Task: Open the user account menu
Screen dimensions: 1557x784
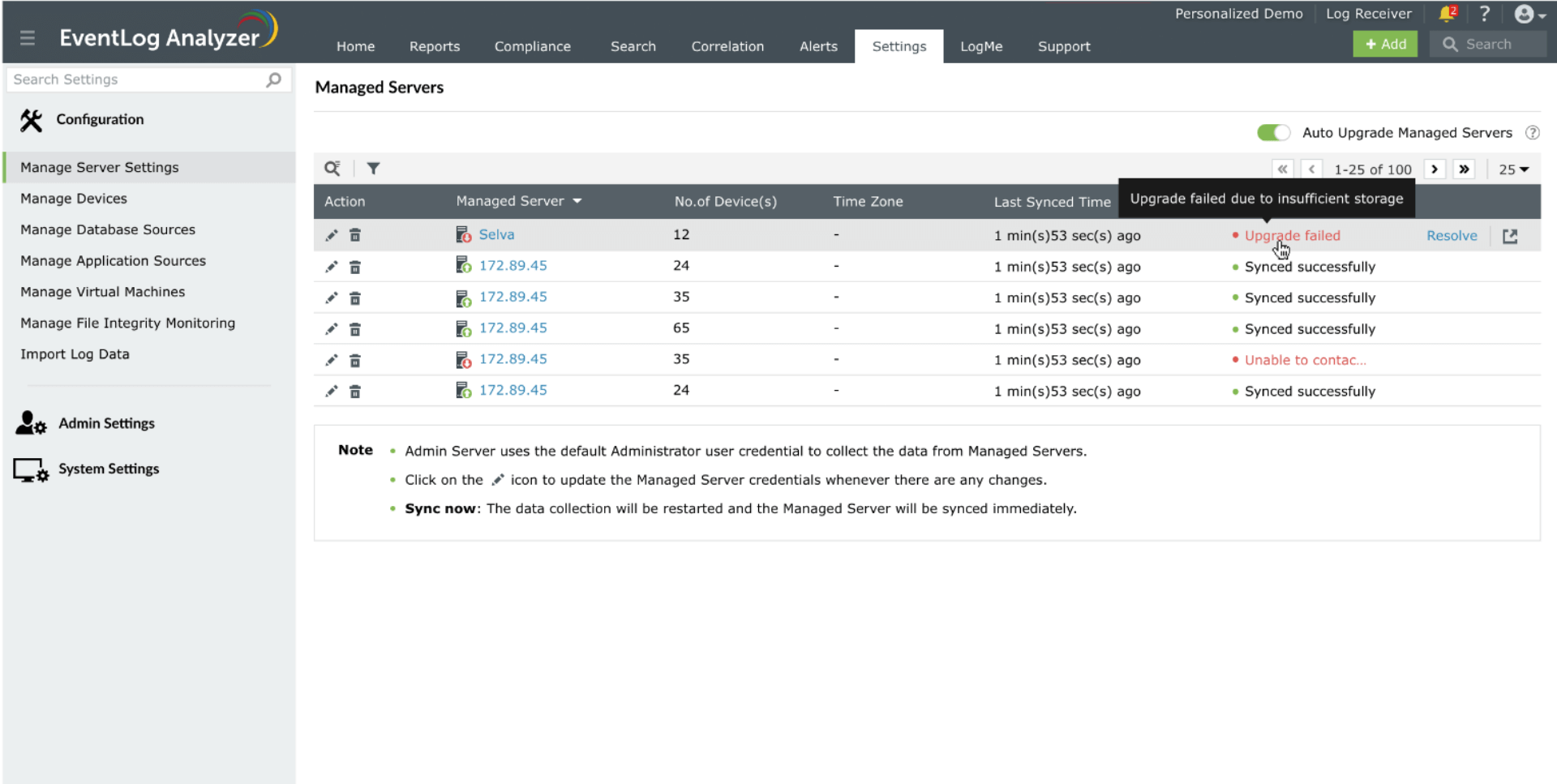Action: click(1529, 15)
